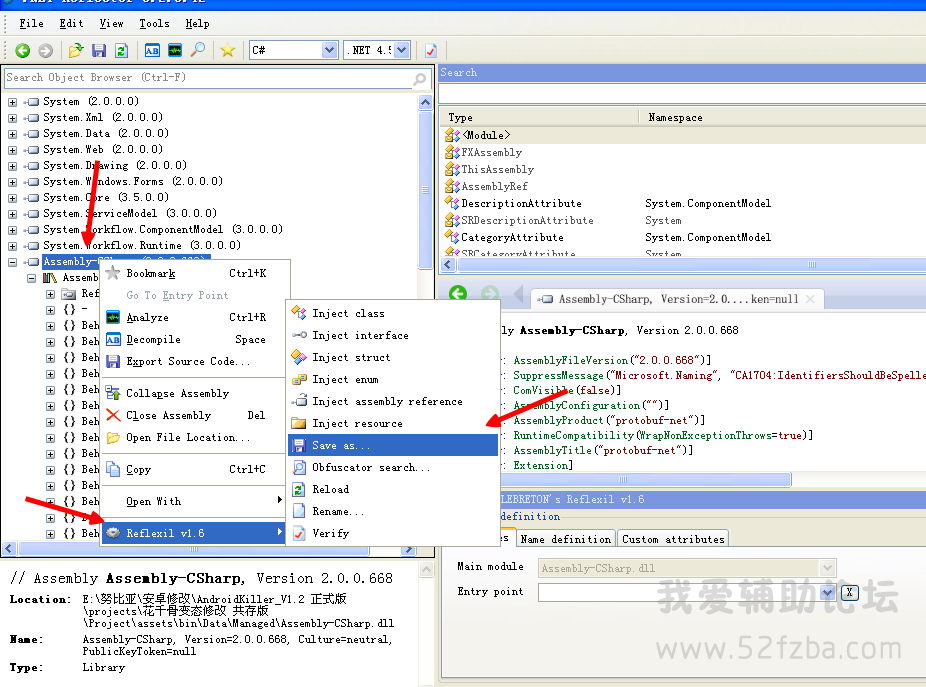Click the Analyzer waveform icon in toolbar
The height and width of the screenshot is (687, 926).
click(175, 50)
